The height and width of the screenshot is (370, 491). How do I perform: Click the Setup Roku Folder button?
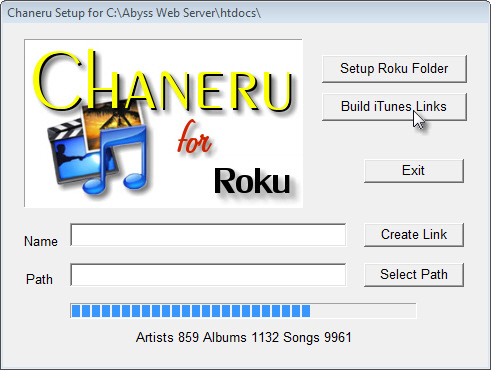point(394,69)
